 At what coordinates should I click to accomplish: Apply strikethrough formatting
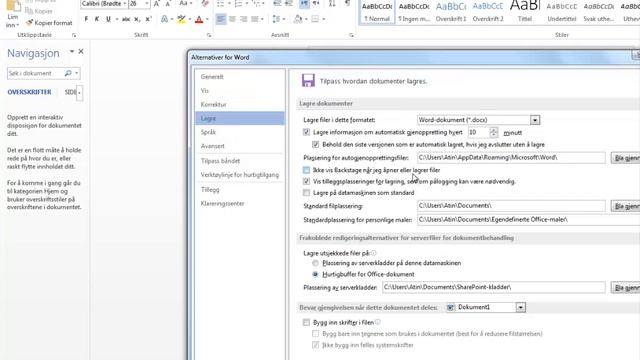pyautogui.click(x=126, y=19)
